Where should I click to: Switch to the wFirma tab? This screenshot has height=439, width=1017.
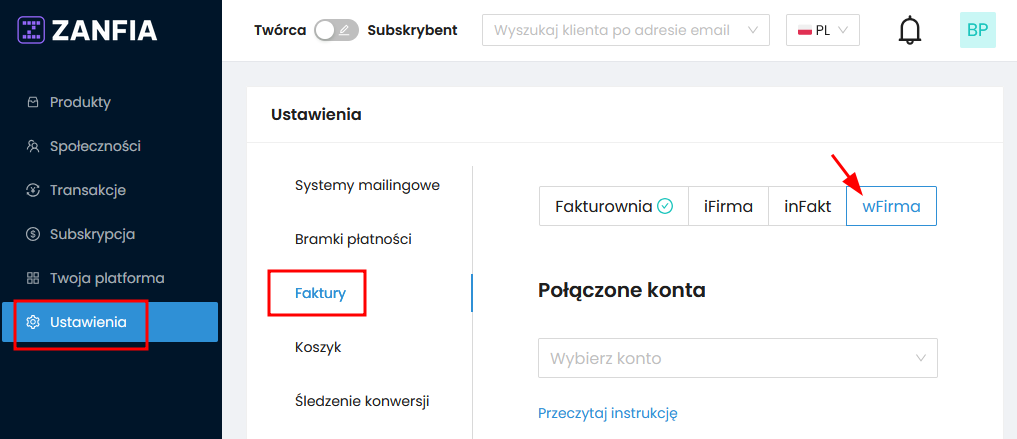pyautogui.click(x=891, y=206)
